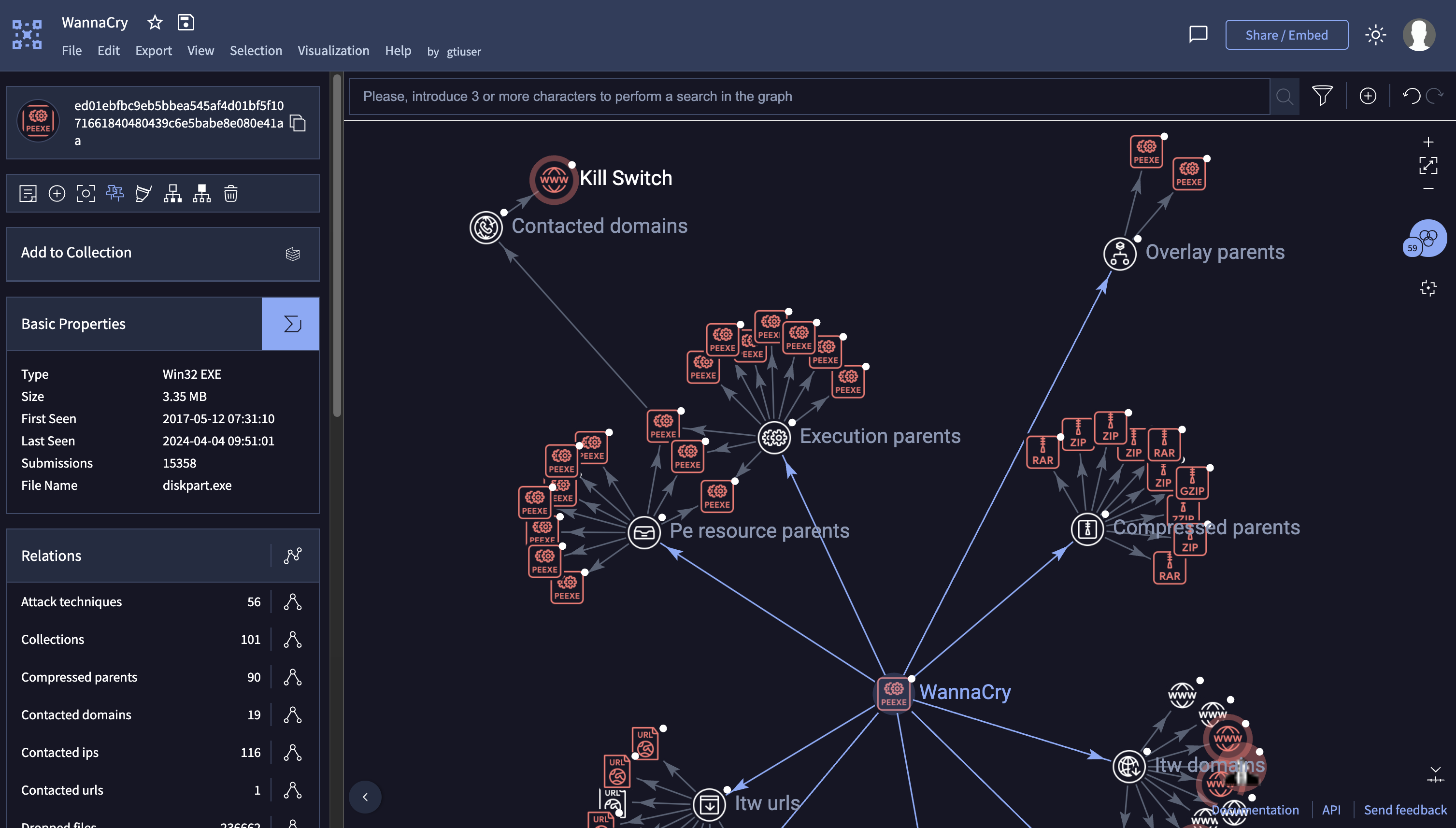This screenshot has height=828, width=1456.
Task: Save the WannaCry graph with the disk icon
Action: (186, 22)
